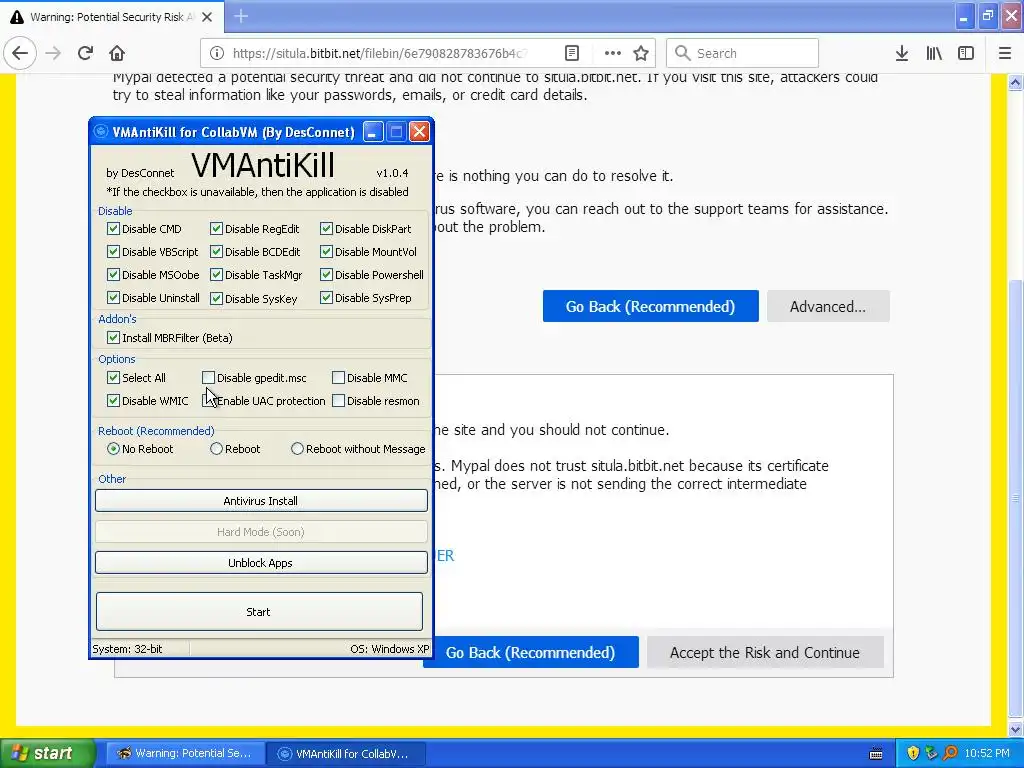Check the Disable MMC option
This screenshot has height=768, width=1024.
coord(338,377)
